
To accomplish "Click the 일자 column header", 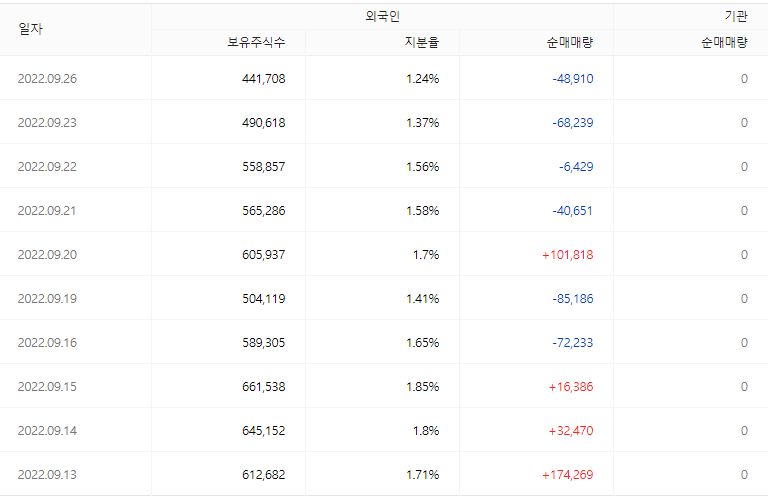I will pyautogui.click(x=30, y=29).
